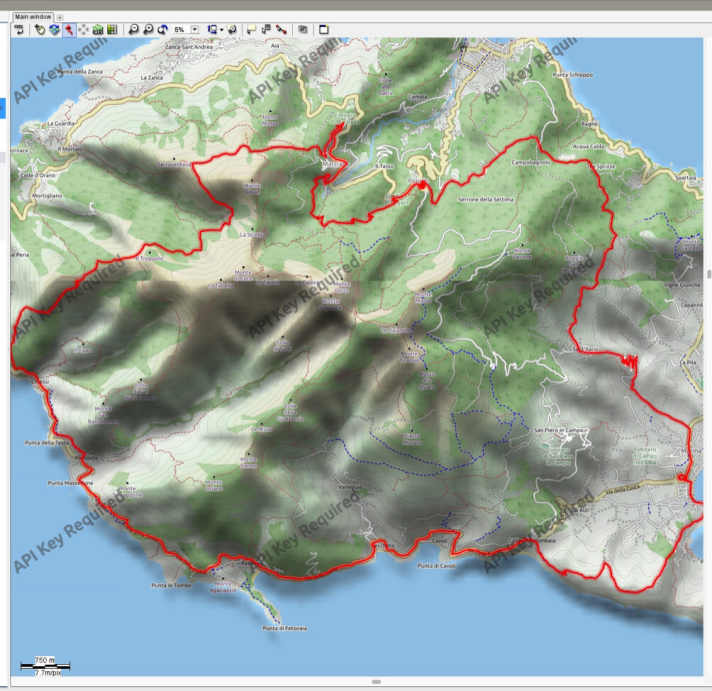
Task: Toggle the green grid overlay button
Action: [112, 30]
